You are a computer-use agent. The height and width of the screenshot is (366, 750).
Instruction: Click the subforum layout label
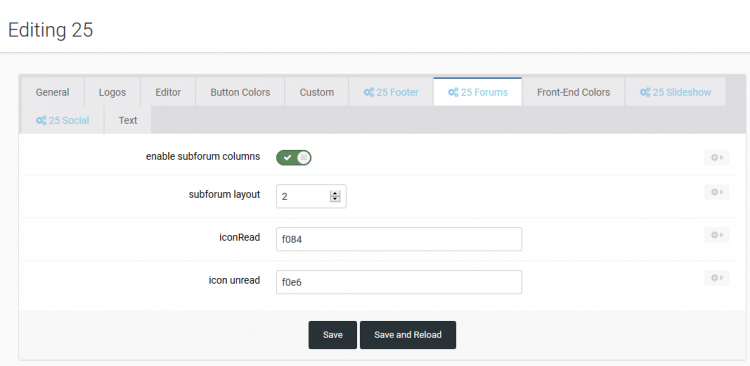pyautogui.click(x=224, y=195)
